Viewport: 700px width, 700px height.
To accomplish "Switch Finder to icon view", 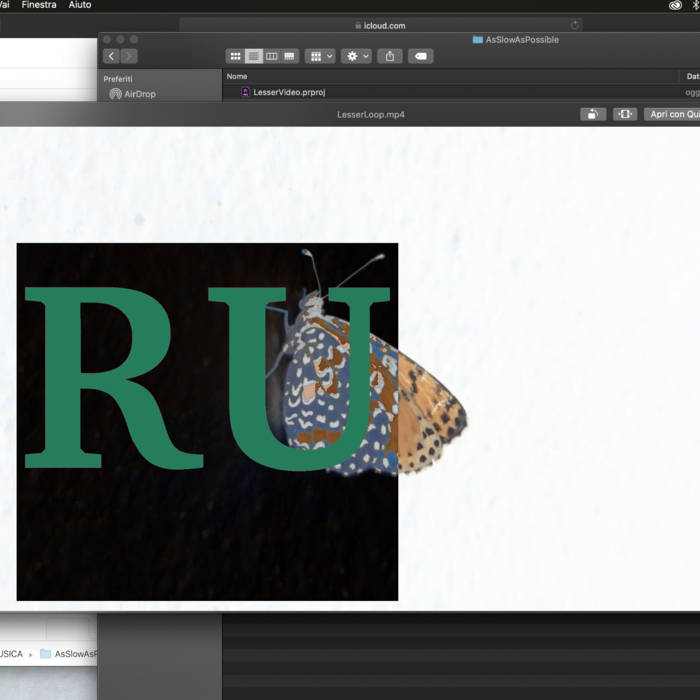I will (x=235, y=56).
